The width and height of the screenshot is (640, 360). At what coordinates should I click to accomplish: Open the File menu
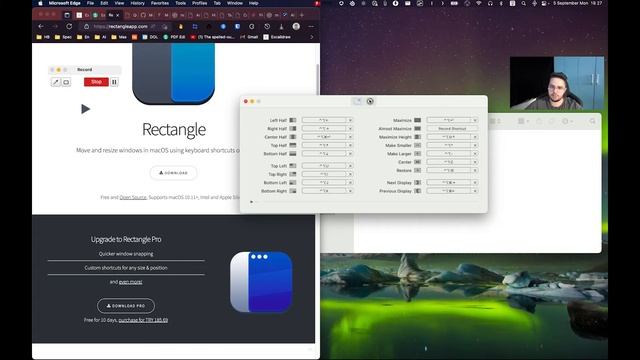click(x=90, y=3)
